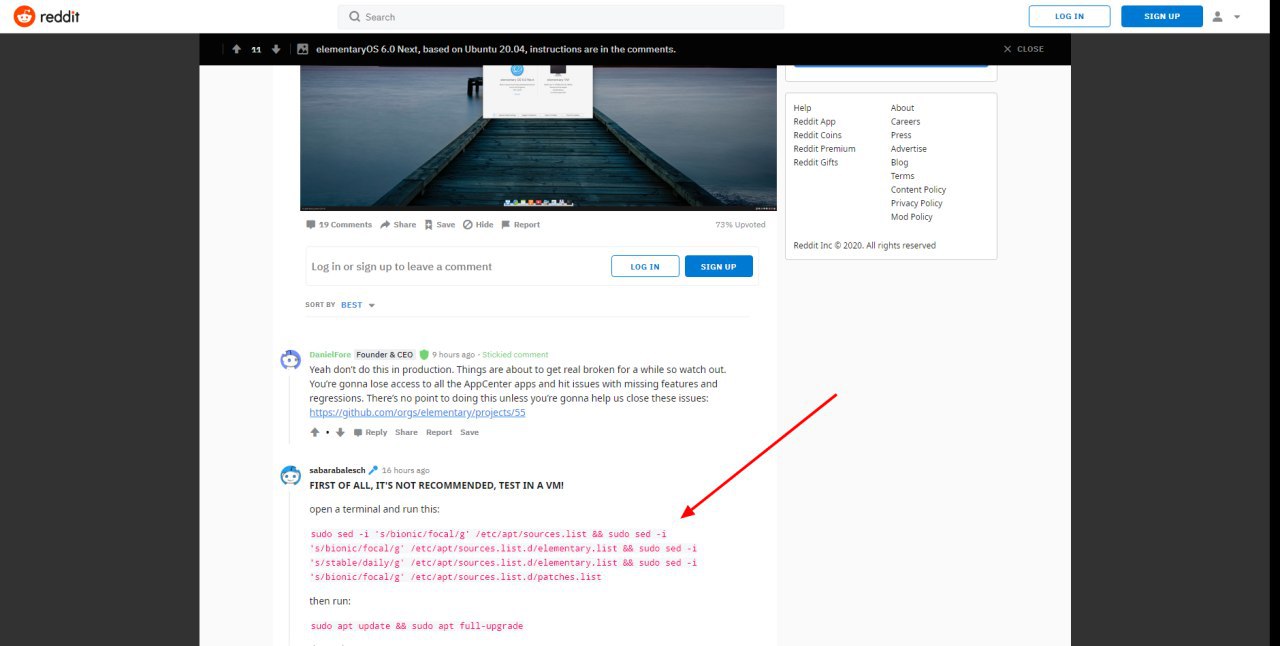Image resolution: width=1280 pixels, height=646 pixels.
Task: Click SIGN UP in the comment box
Action: 719,266
